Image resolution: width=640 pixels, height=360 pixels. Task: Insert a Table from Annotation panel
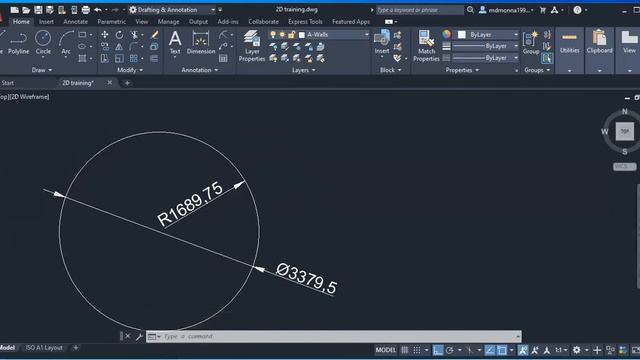[x=223, y=58]
